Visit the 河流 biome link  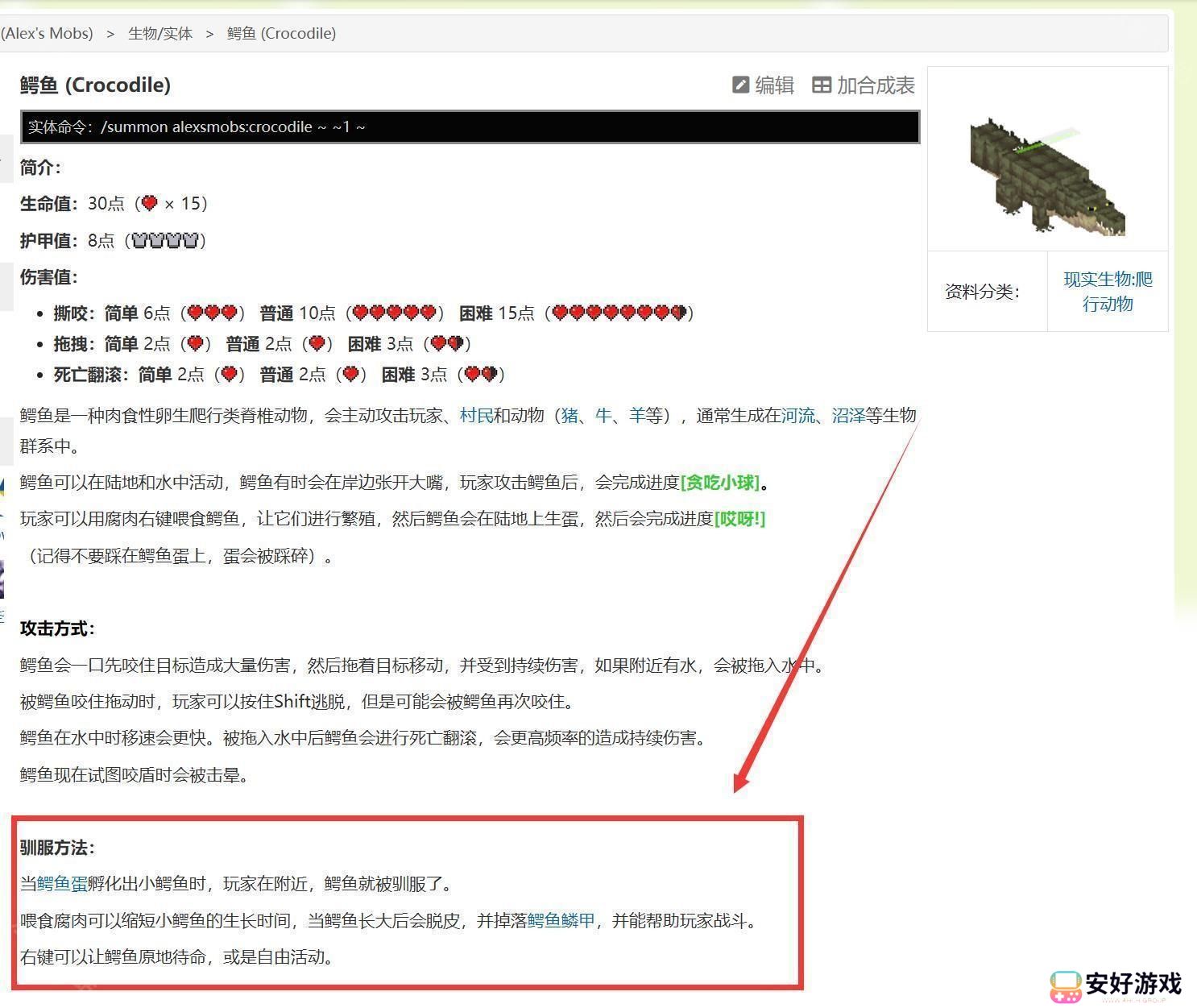797,416
